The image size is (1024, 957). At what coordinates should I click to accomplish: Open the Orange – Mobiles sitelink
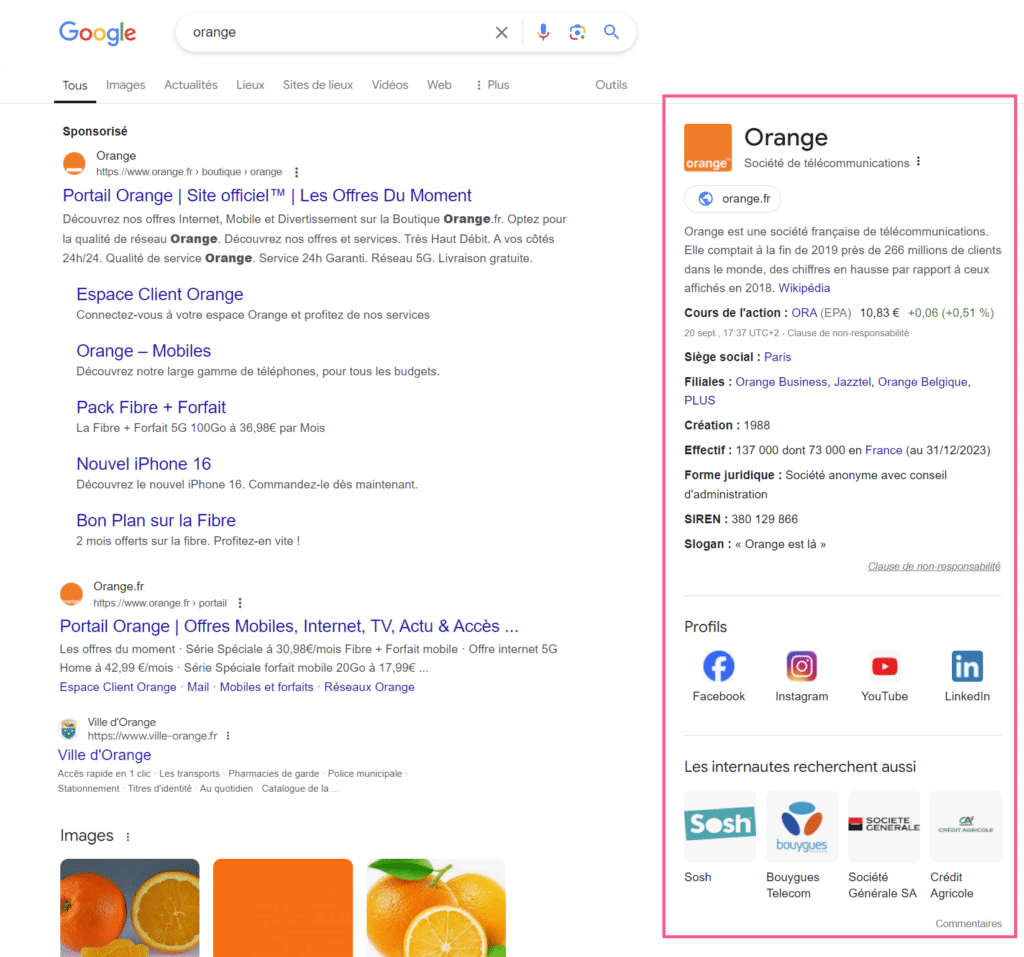pyautogui.click(x=144, y=351)
